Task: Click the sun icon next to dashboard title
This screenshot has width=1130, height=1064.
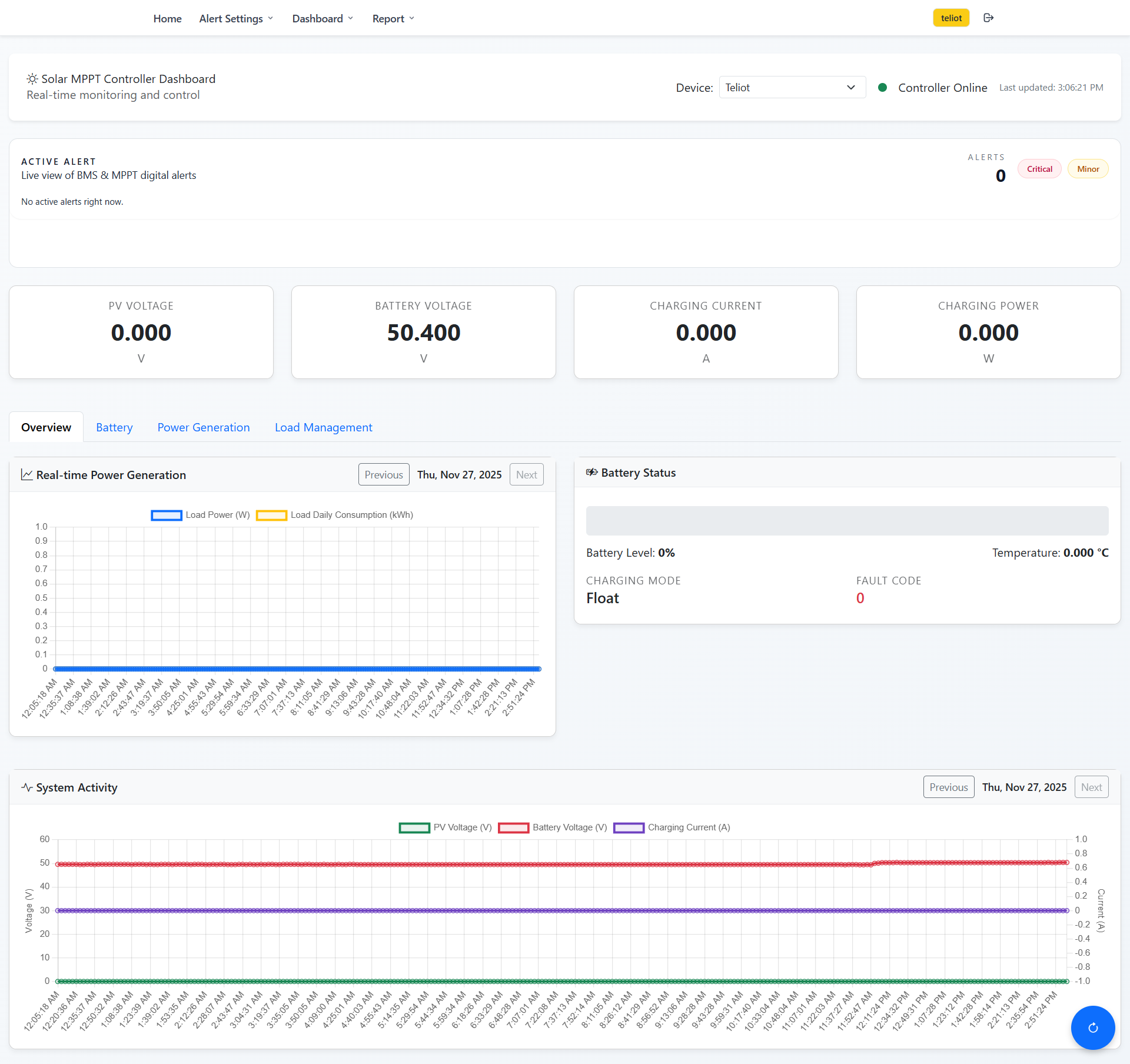Action: click(32, 79)
